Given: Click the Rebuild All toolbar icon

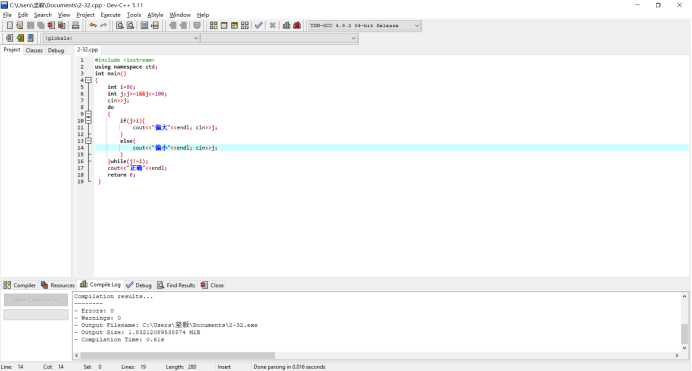Looking at the screenshot, I should (x=245, y=26).
